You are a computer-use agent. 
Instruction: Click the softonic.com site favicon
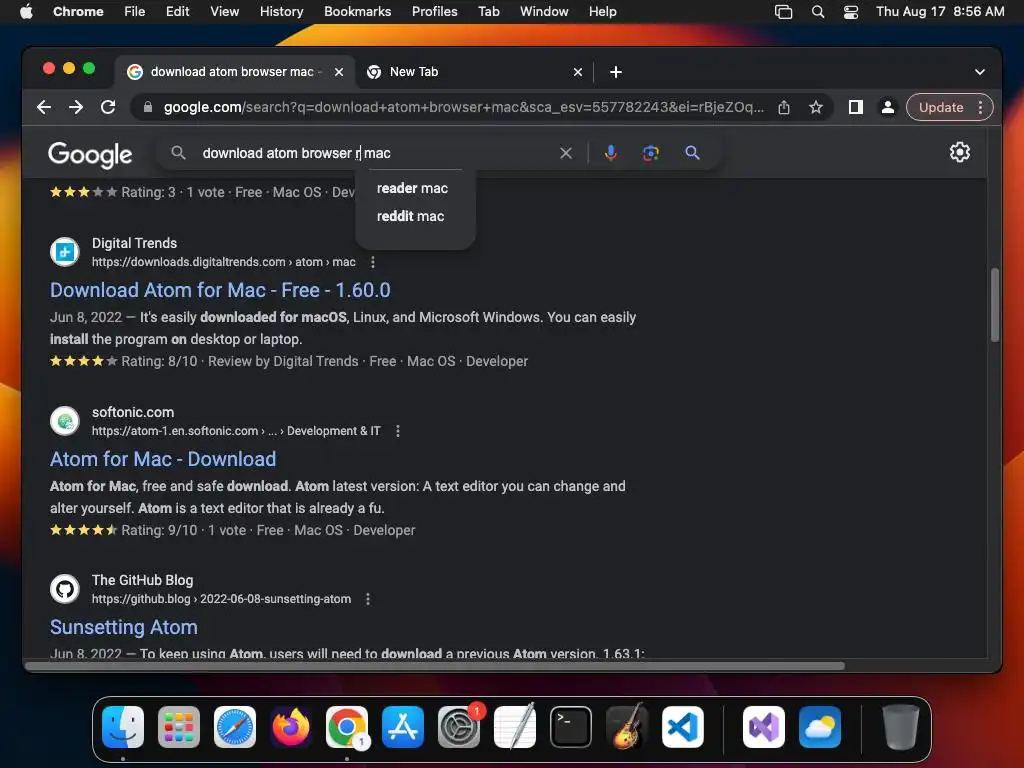65,421
